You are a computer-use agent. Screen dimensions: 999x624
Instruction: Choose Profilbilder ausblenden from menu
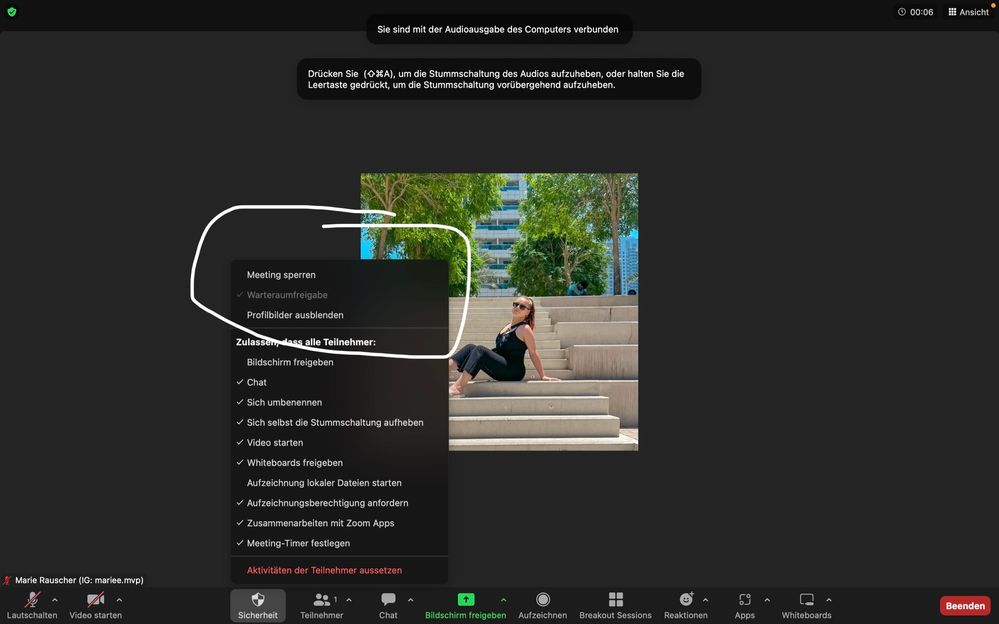(x=295, y=315)
